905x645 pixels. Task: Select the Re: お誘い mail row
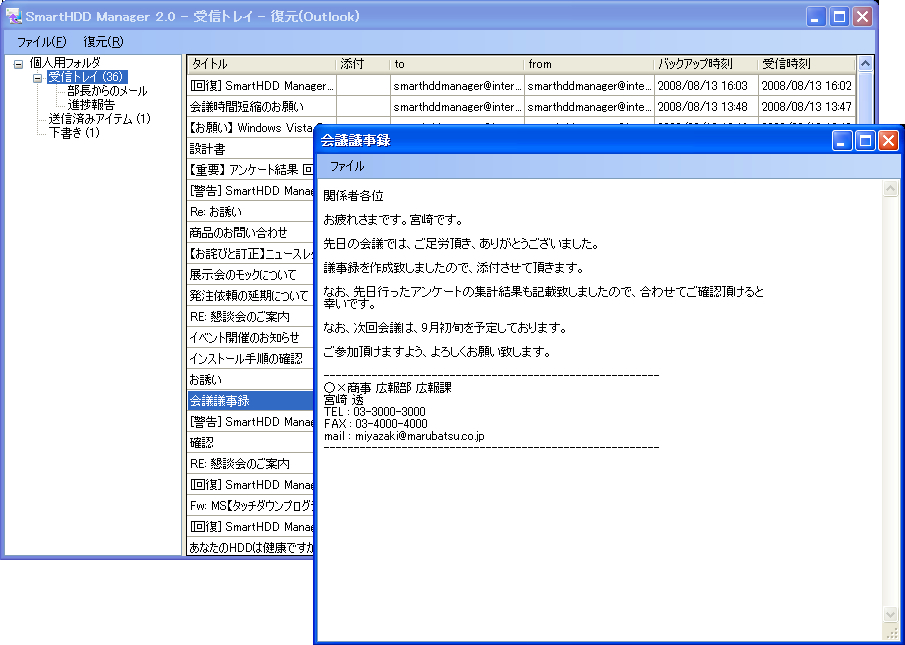[251, 212]
